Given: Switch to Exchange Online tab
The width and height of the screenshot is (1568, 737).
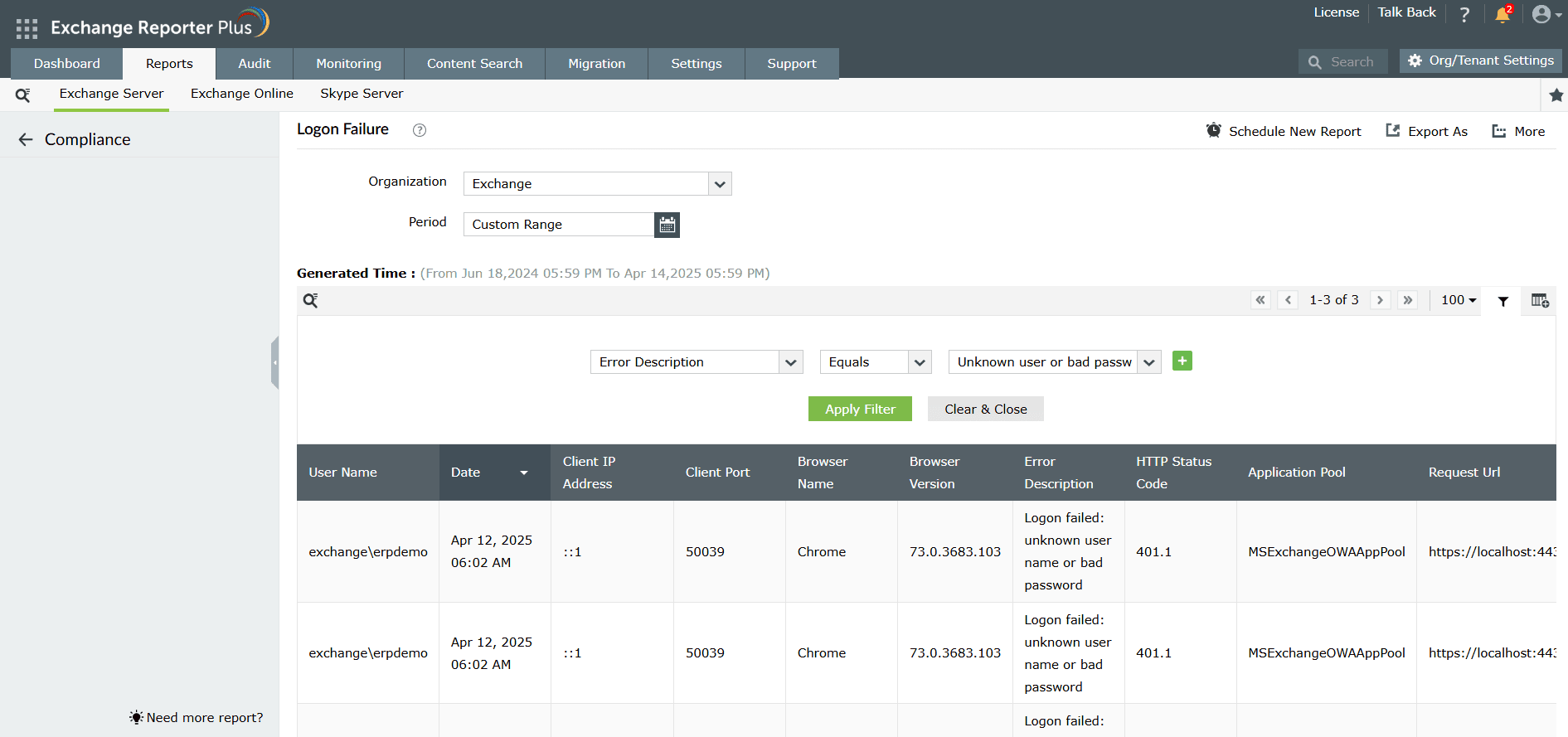Looking at the screenshot, I should click(x=242, y=94).
